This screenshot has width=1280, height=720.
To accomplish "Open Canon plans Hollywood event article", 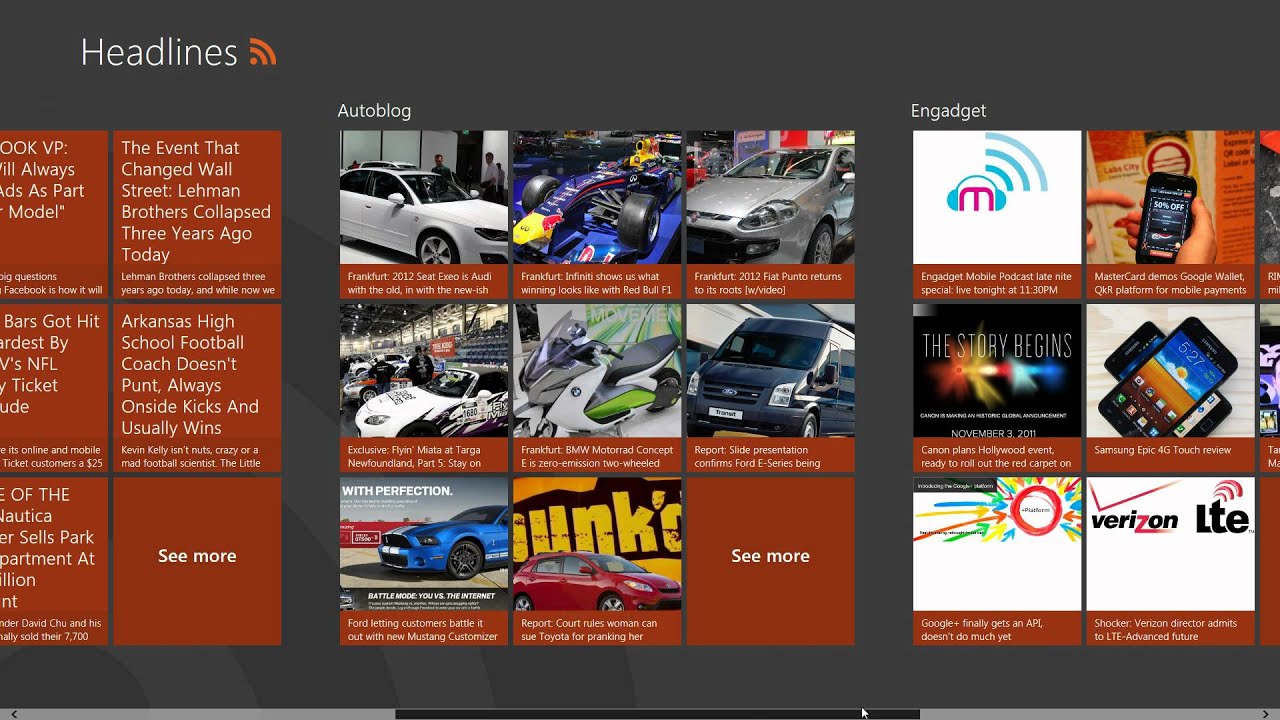I will (997, 388).
